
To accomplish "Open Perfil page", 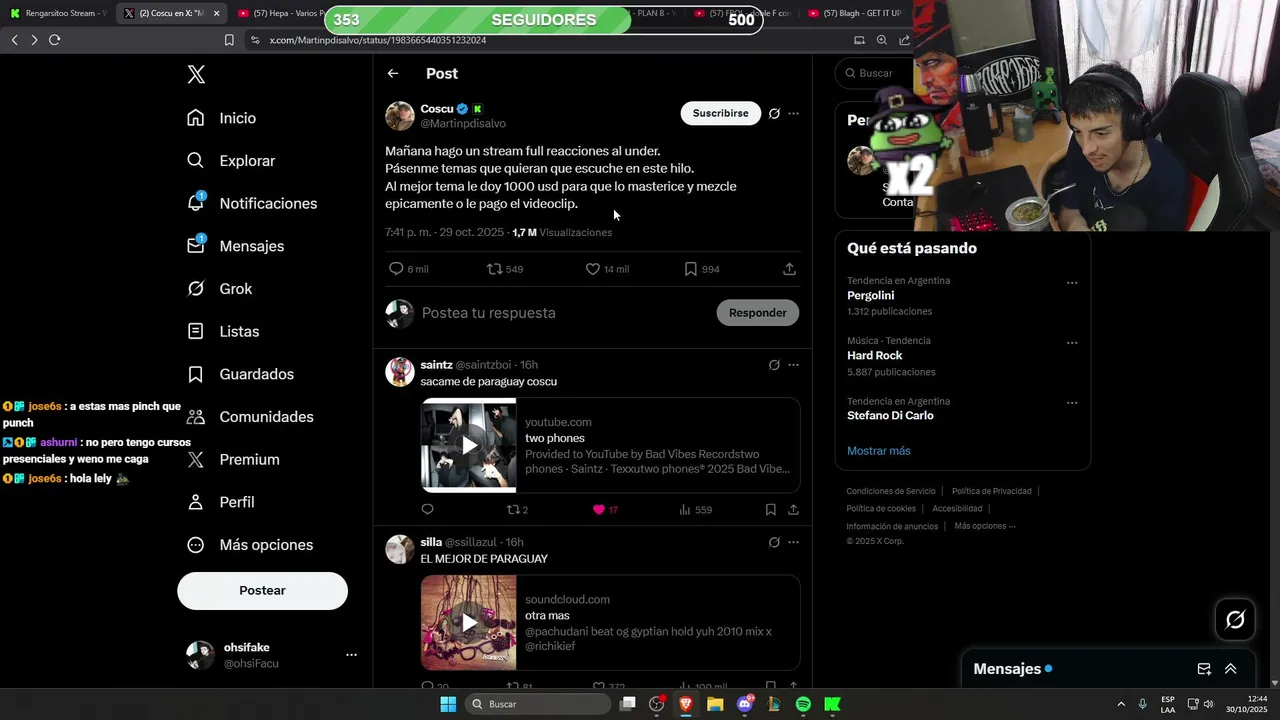I will click(x=221, y=502).
